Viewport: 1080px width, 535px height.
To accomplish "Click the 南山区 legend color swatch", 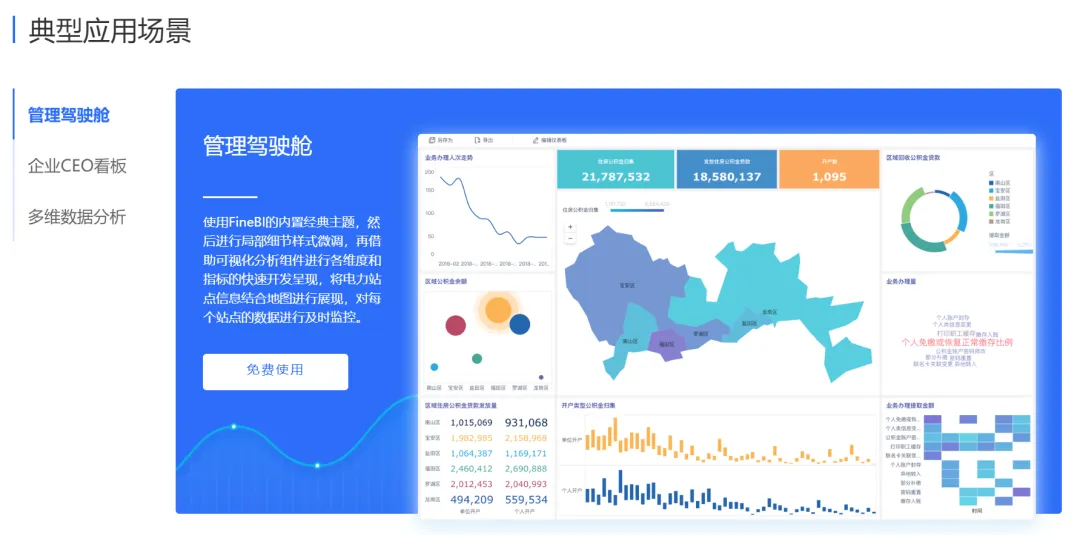I will pos(991,182).
